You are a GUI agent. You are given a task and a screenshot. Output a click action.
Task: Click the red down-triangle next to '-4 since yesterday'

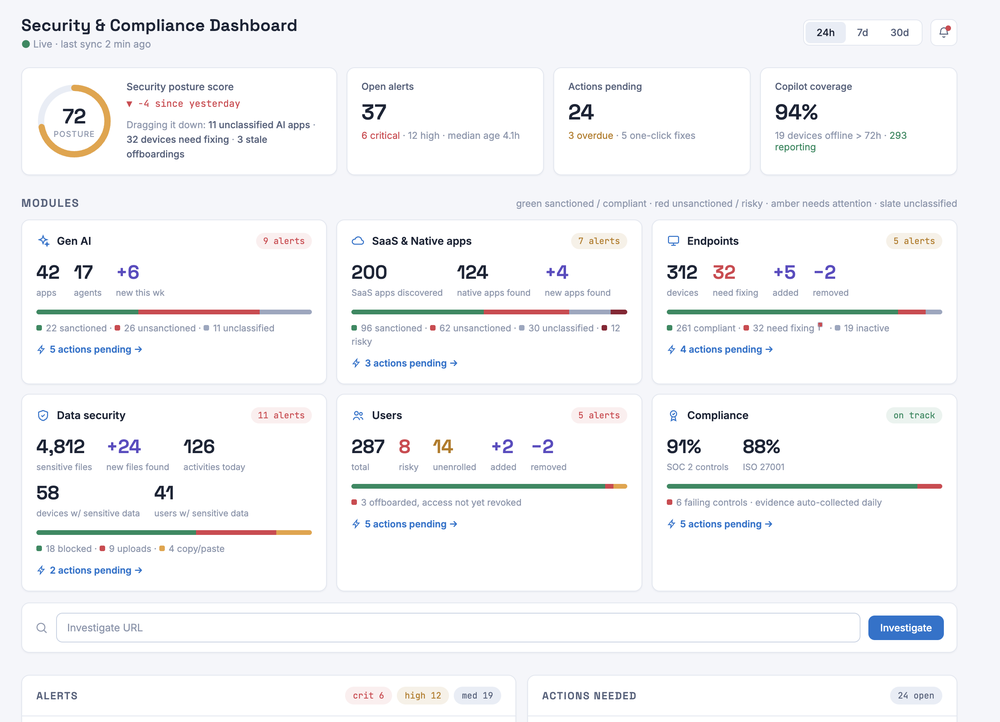[x=129, y=104]
